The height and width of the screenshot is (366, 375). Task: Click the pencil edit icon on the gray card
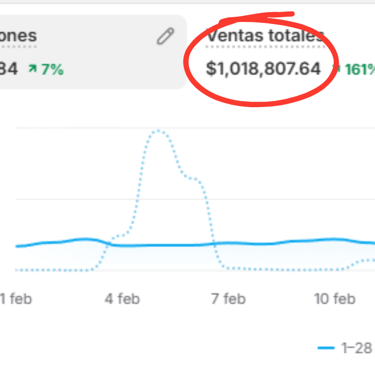[165, 36]
